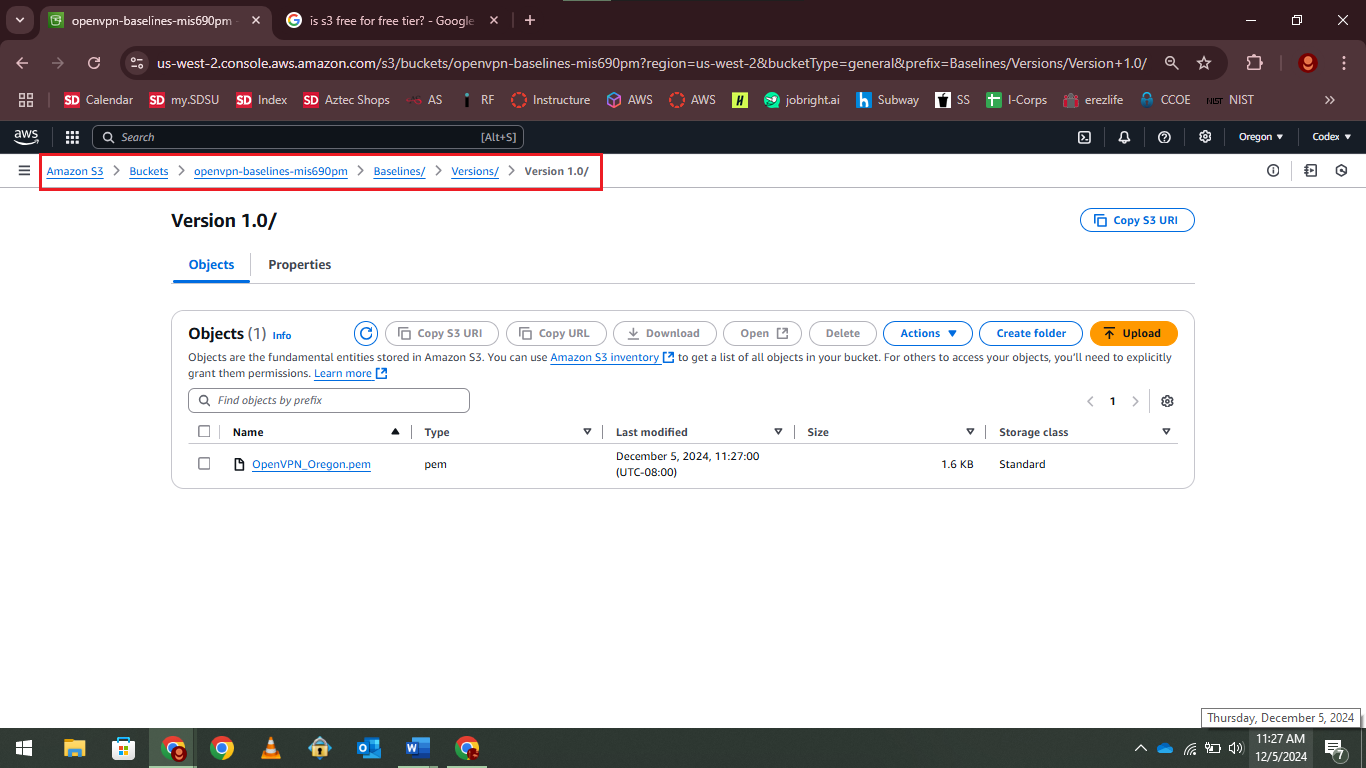The image size is (1366, 768).
Task: Switch to the Properties tab
Action: coord(300,265)
